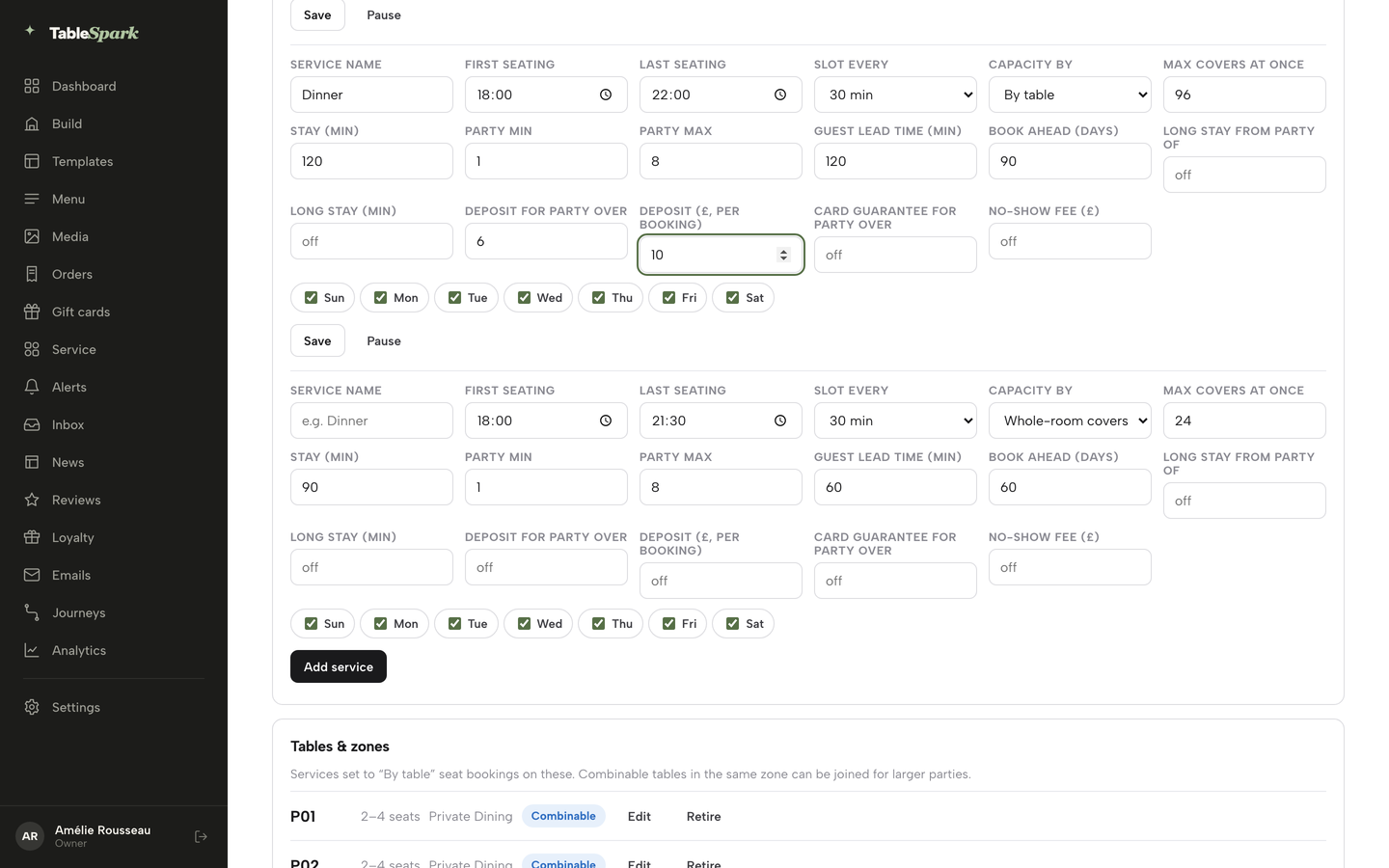
Task: Edit table P01
Action: [640, 816]
